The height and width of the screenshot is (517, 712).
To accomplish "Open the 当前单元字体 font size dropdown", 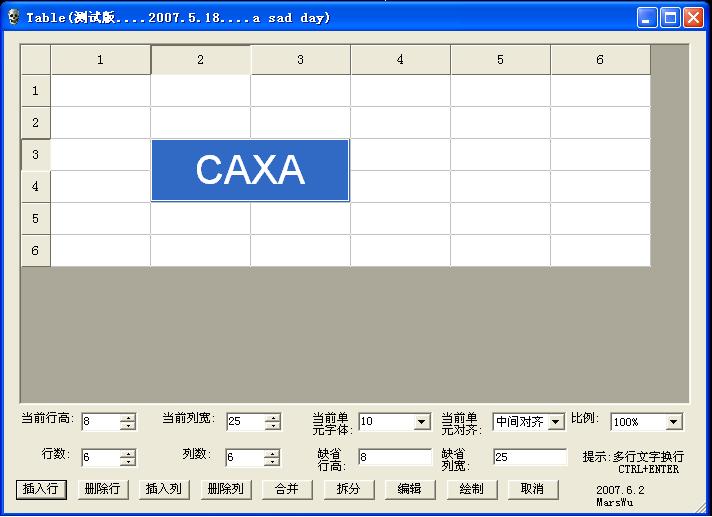I will coord(422,422).
